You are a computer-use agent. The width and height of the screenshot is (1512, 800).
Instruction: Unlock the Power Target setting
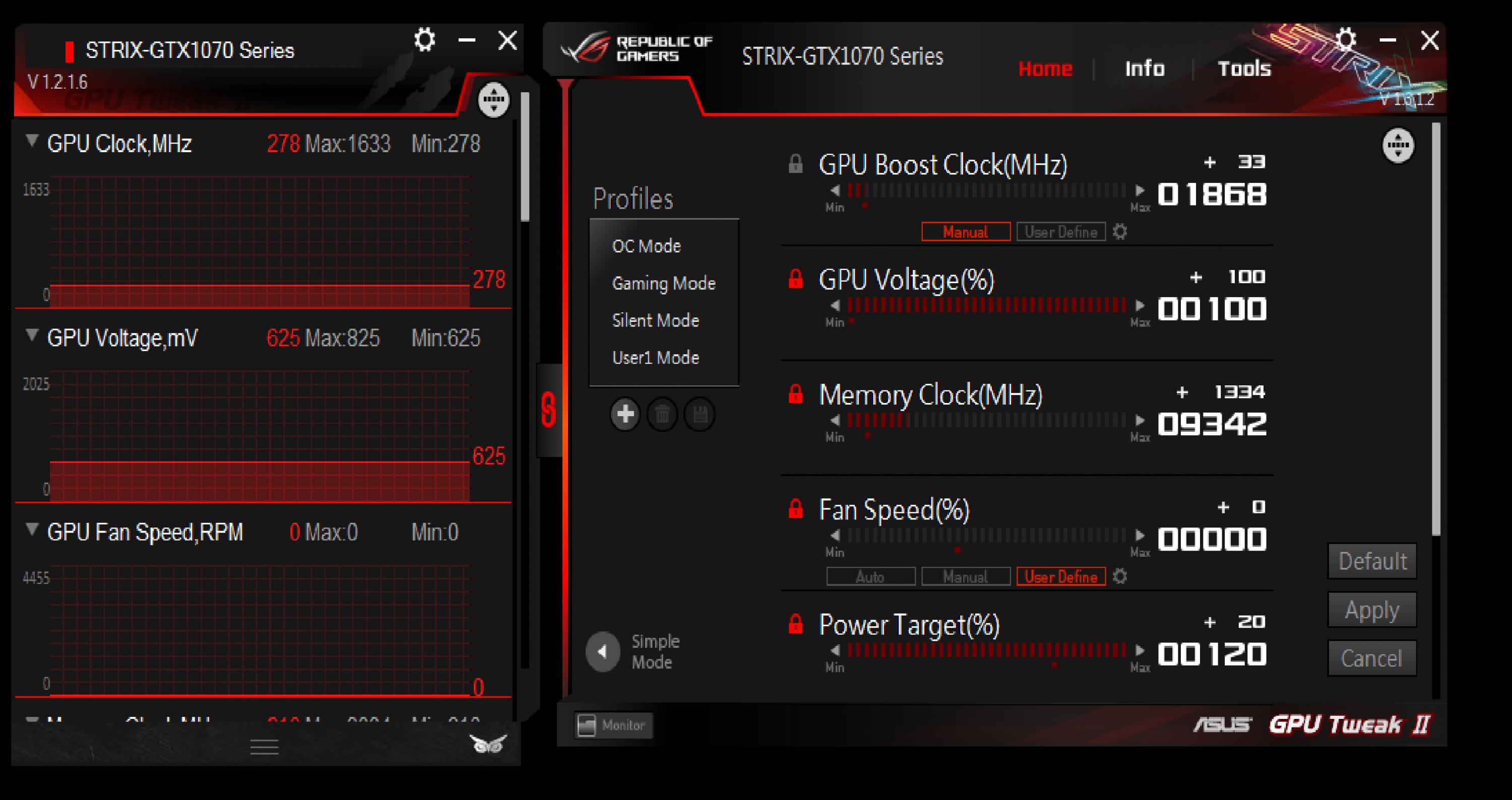coord(795,623)
